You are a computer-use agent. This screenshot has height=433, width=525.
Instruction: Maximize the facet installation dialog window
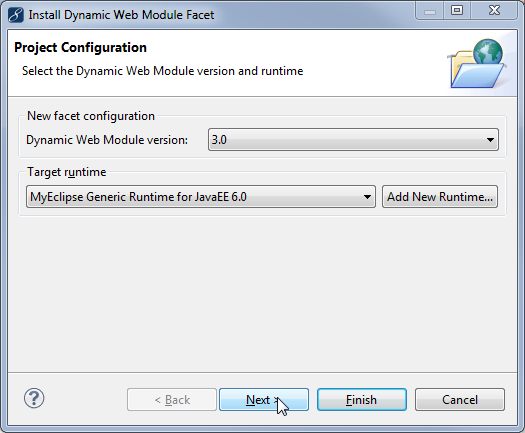point(457,11)
